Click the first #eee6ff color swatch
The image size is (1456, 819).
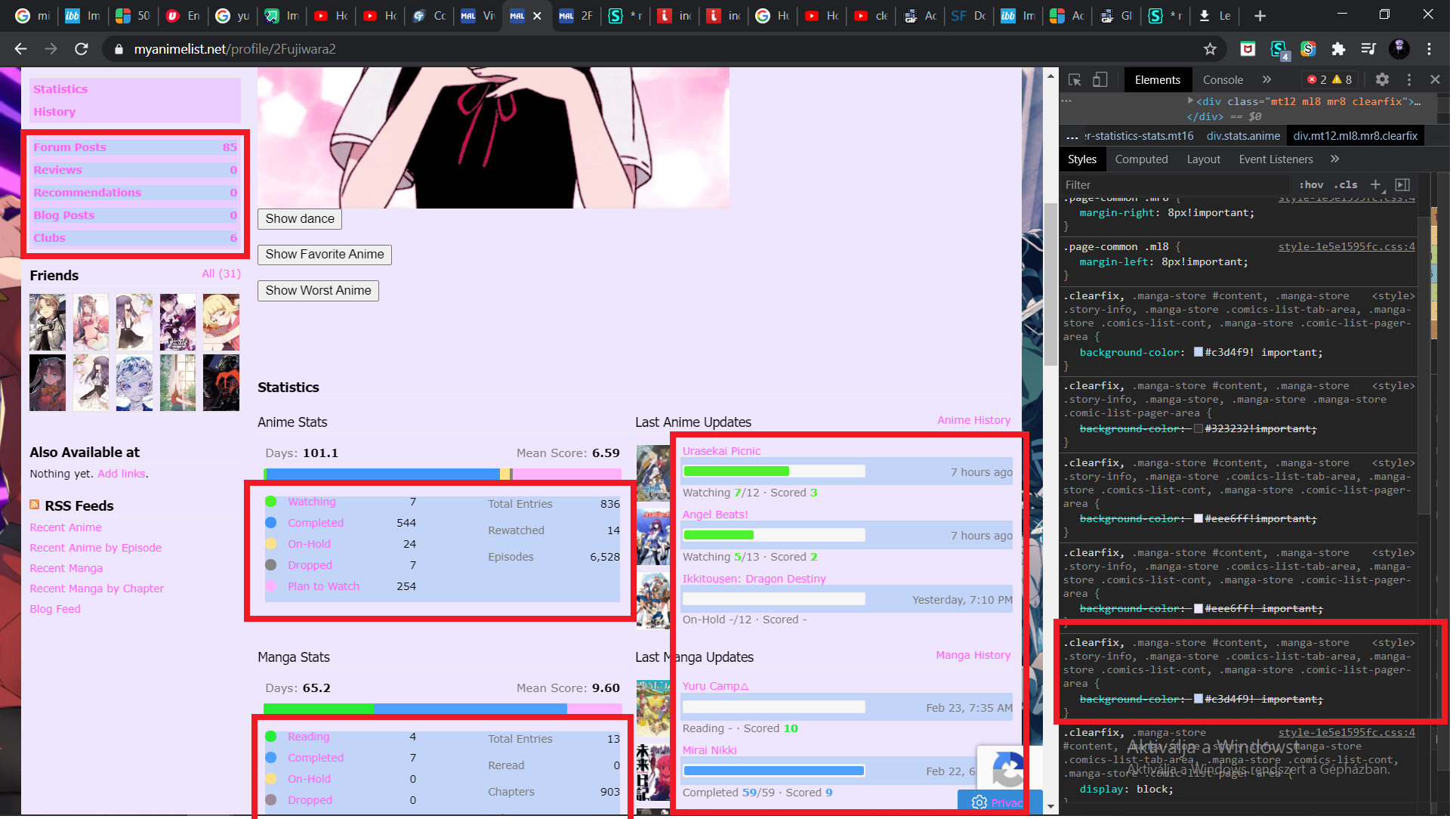coord(1198,518)
